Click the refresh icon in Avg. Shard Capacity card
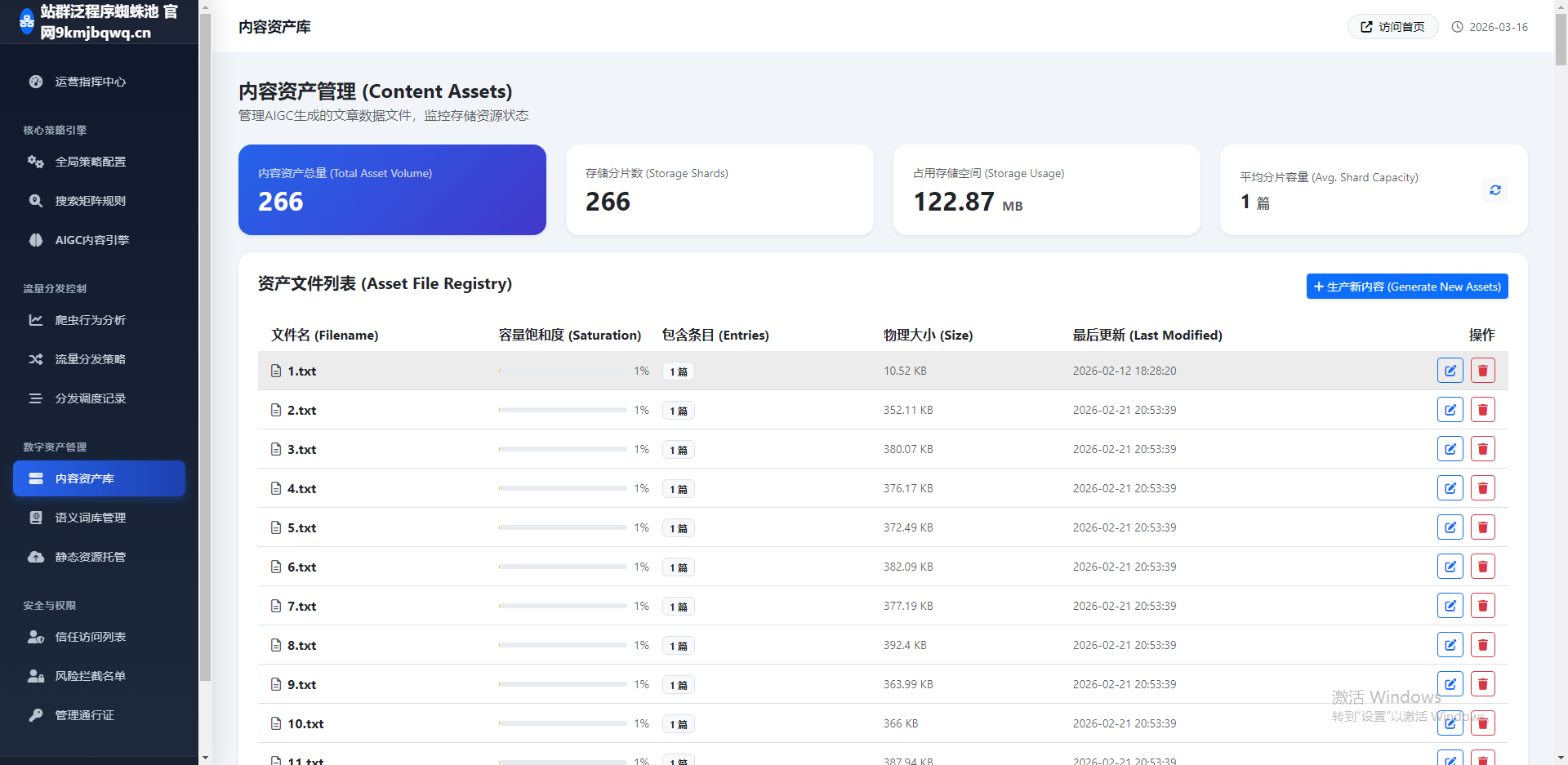 point(1494,190)
